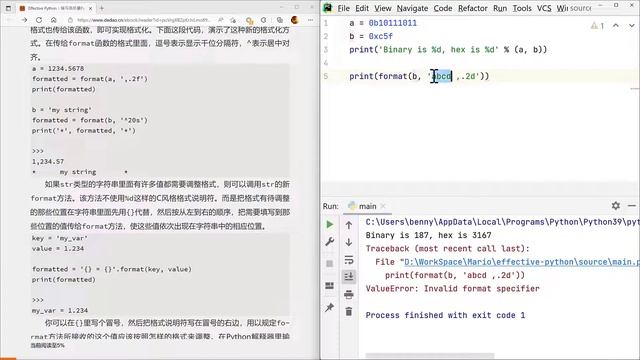Viewport: 640px width, 360px height.
Task: Open Run panel settings gear
Action: pyautogui.click(x=616, y=206)
